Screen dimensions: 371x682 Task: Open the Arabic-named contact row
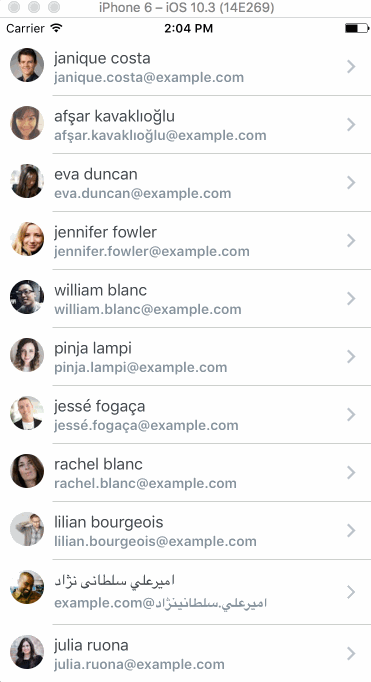(185, 592)
